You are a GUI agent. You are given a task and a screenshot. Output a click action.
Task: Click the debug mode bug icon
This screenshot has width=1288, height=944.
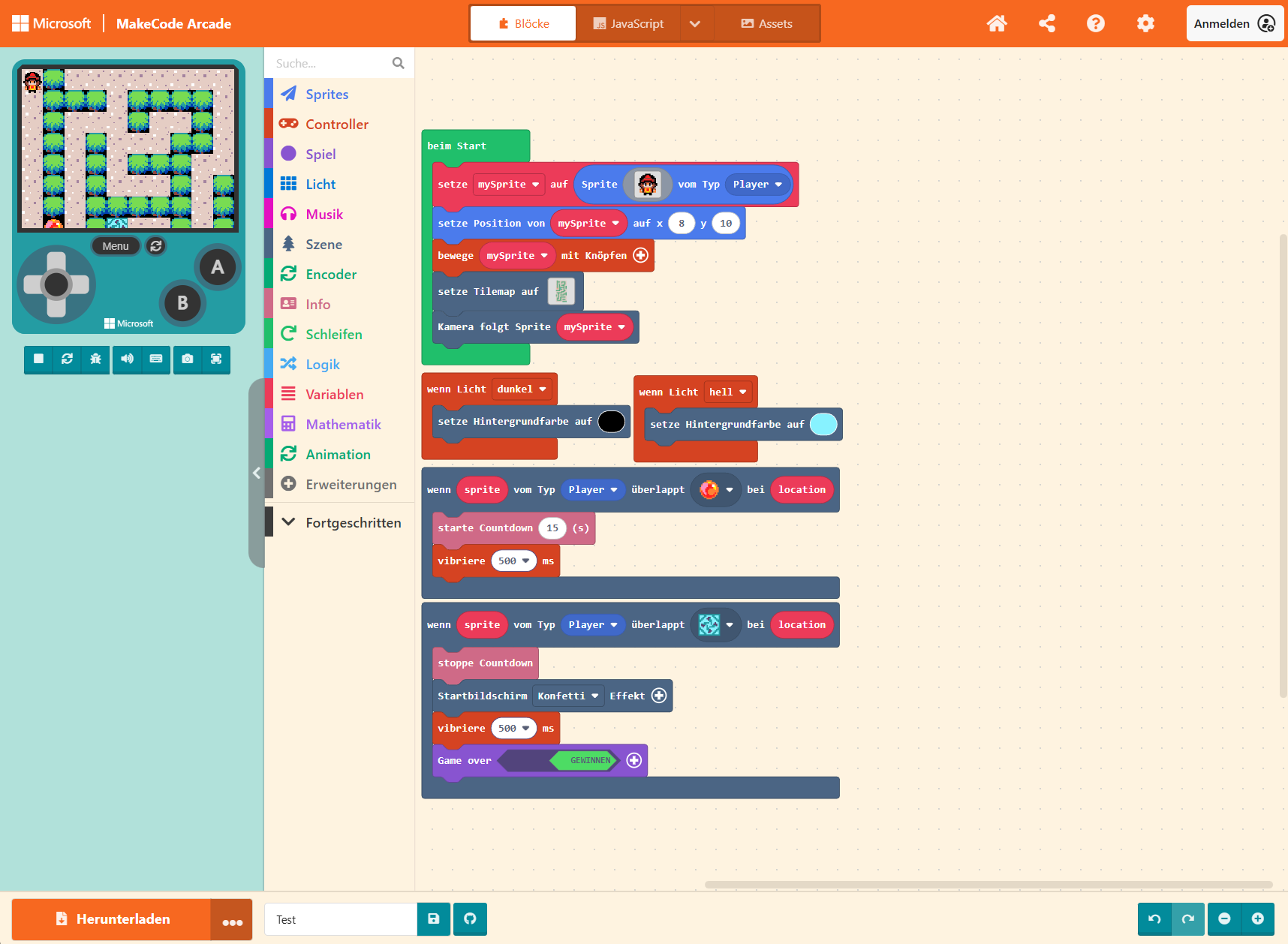[x=95, y=359]
